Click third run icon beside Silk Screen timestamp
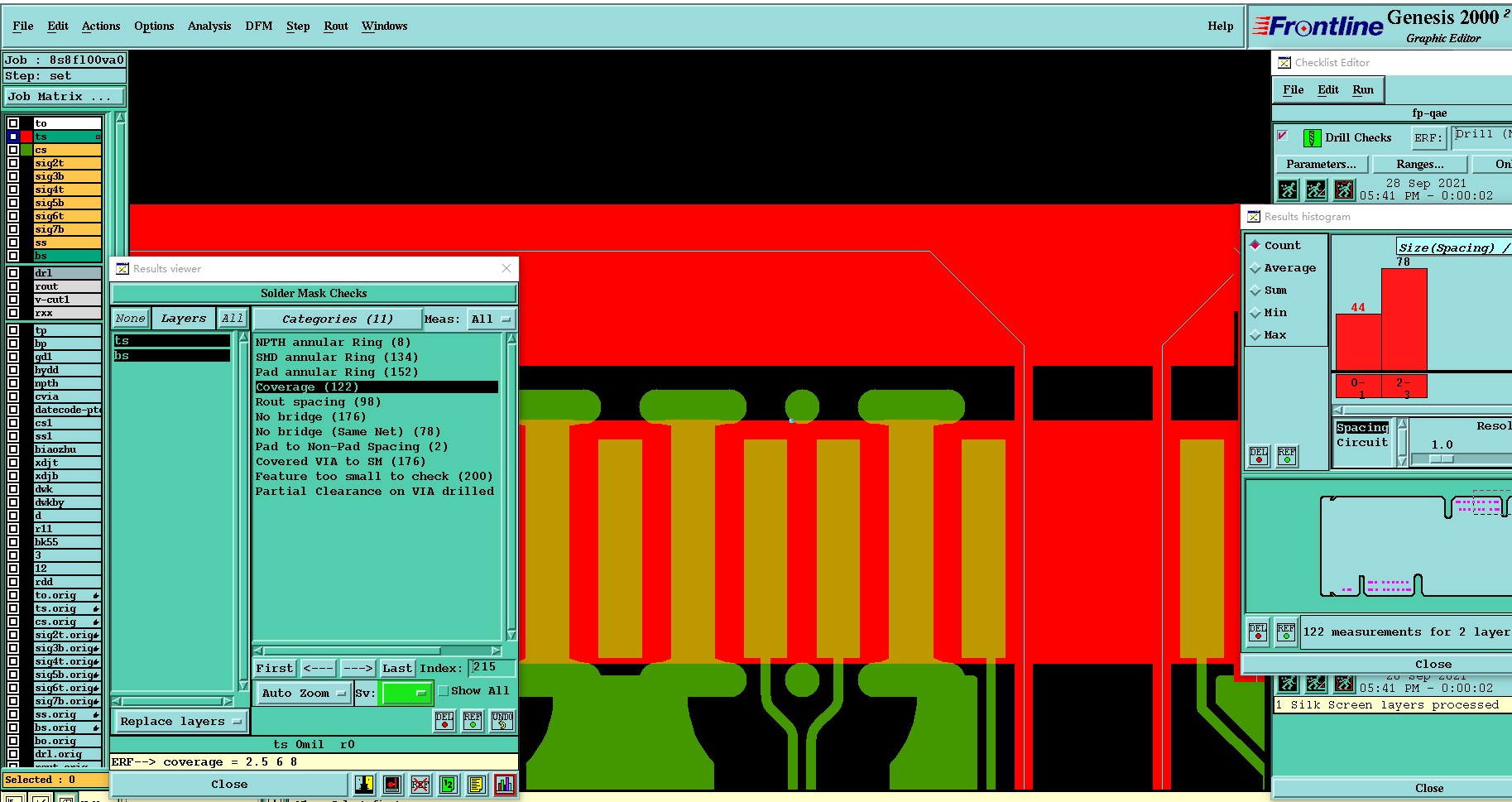Screen dimensions: 1512x802 (x=1344, y=684)
